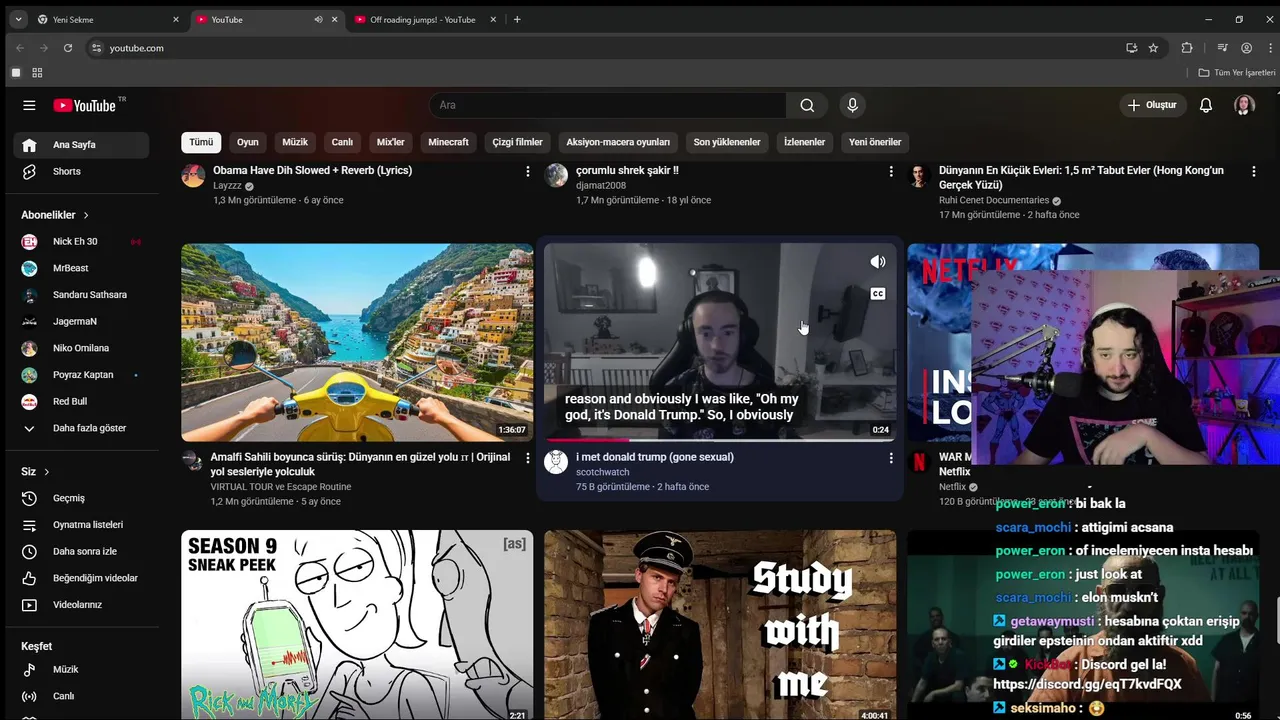Go to Ana Sayfa in sidebar
Viewport: 1280px width, 720px height.
click(x=81, y=145)
